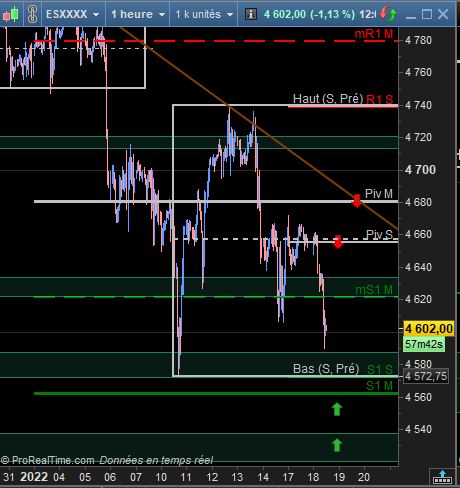This screenshot has width=460, height=488.
Task: Open the 1 heure timeframe dropdown
Action: pyautogui.click(x=138, y=14)
